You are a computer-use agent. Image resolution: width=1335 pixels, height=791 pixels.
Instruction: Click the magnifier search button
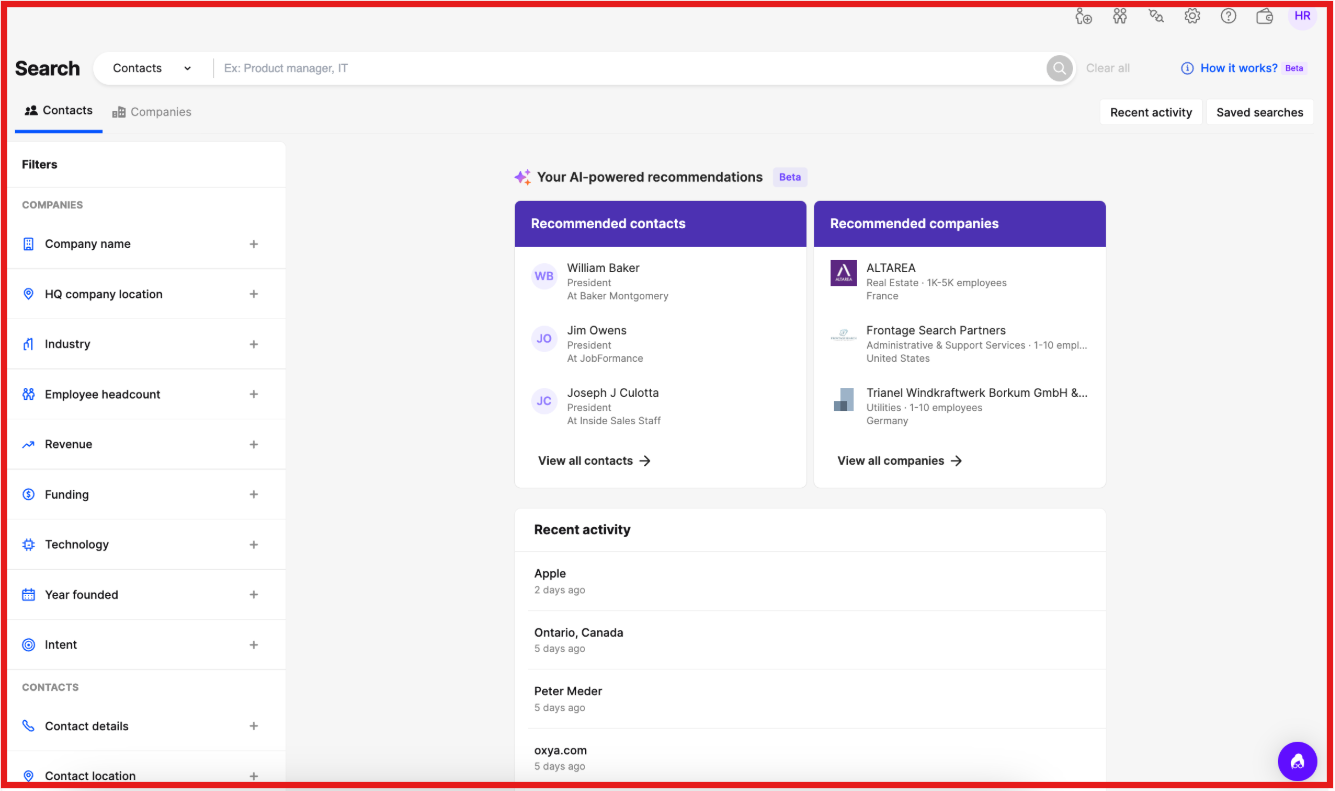tap(1059, 68)
